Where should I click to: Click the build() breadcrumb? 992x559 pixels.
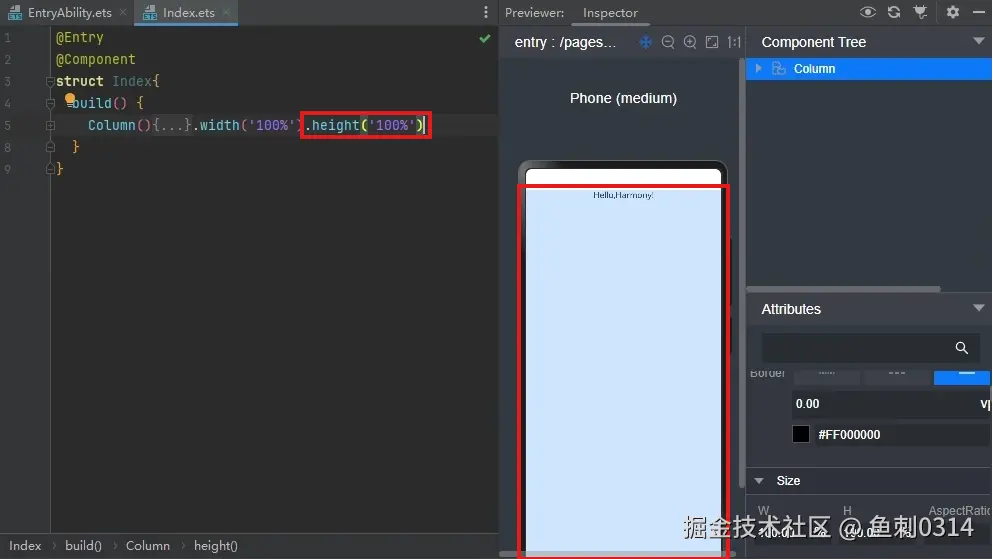coord(83,546)
